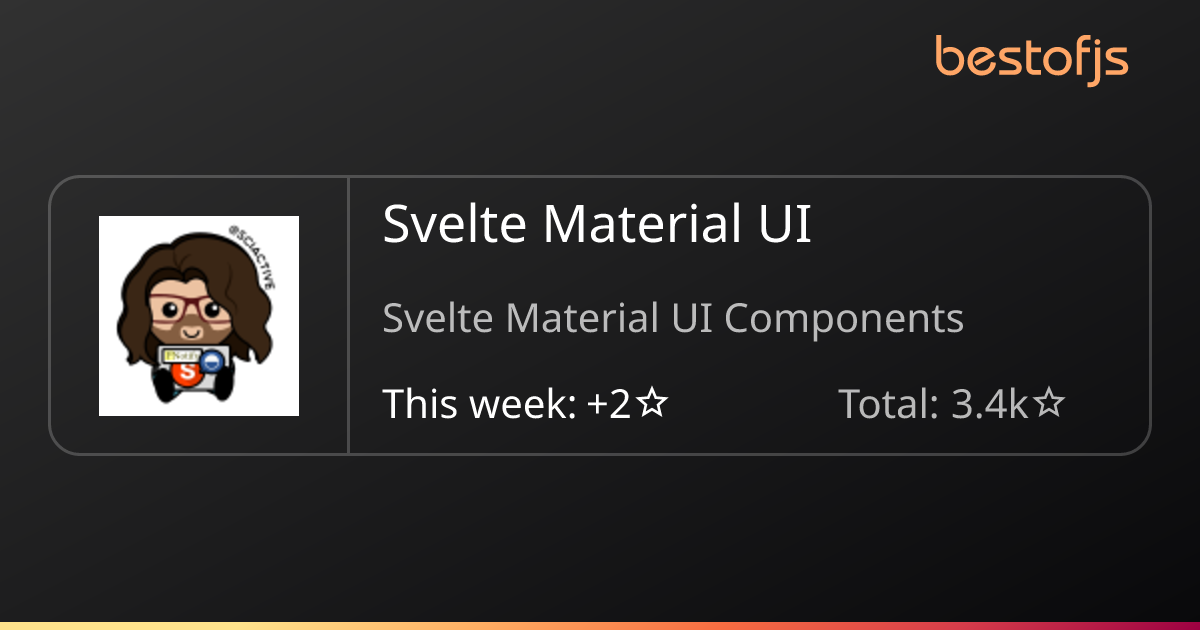This screenshot has height=630, width=1200.
Task: Click the star icon after 3.4k
Action: tap(1049, 404)
